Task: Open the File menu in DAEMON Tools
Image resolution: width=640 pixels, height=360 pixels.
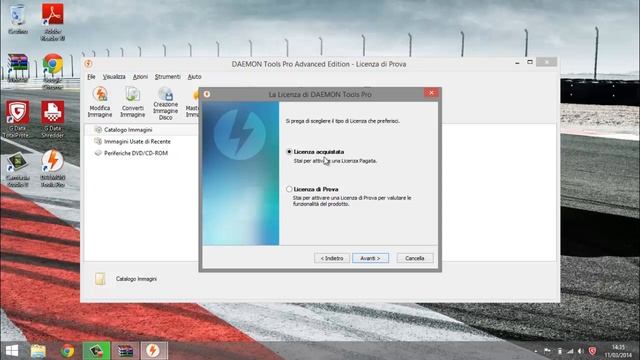Action: click(91, 77)
